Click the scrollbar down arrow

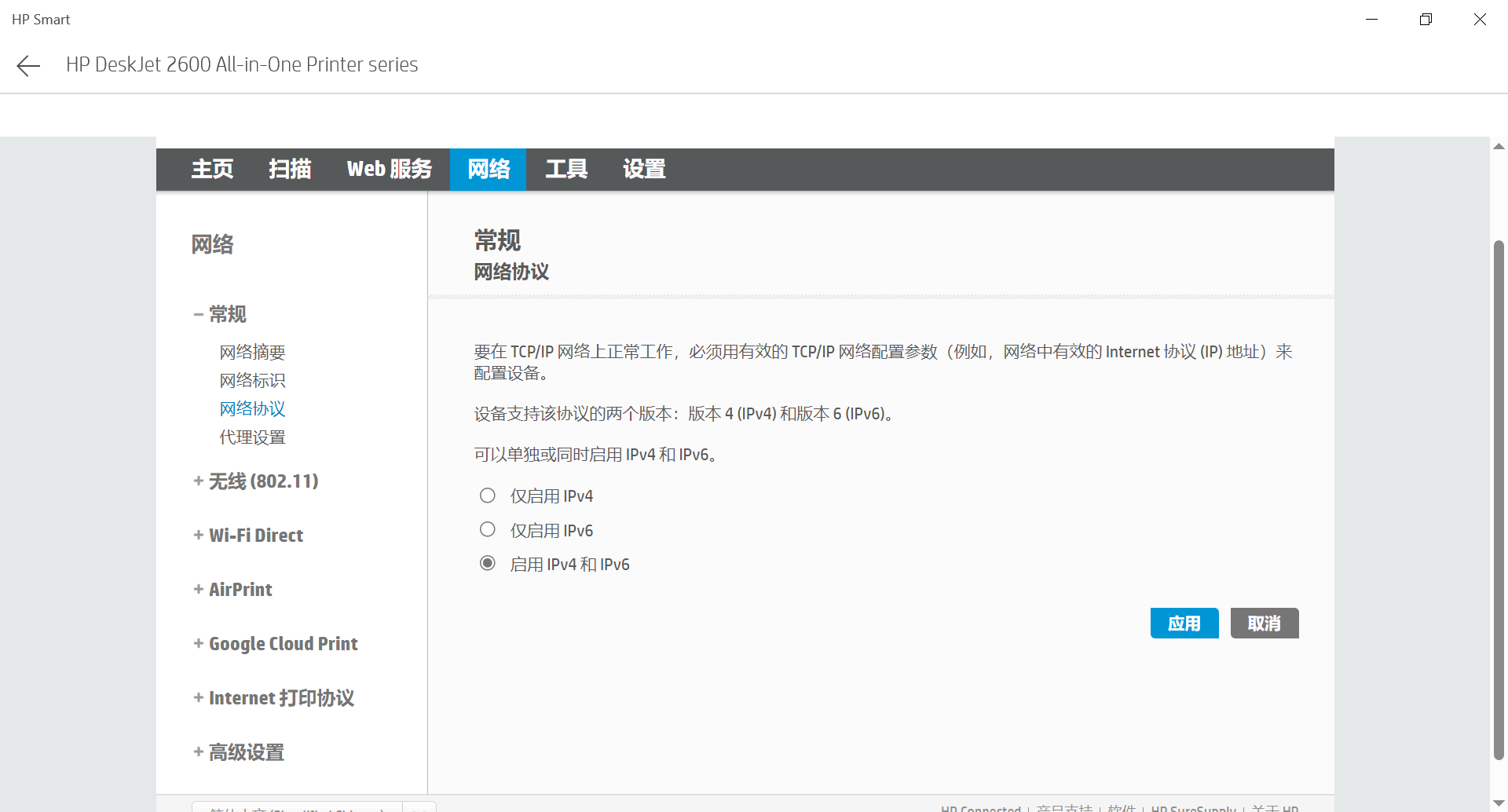[1499, 803]
